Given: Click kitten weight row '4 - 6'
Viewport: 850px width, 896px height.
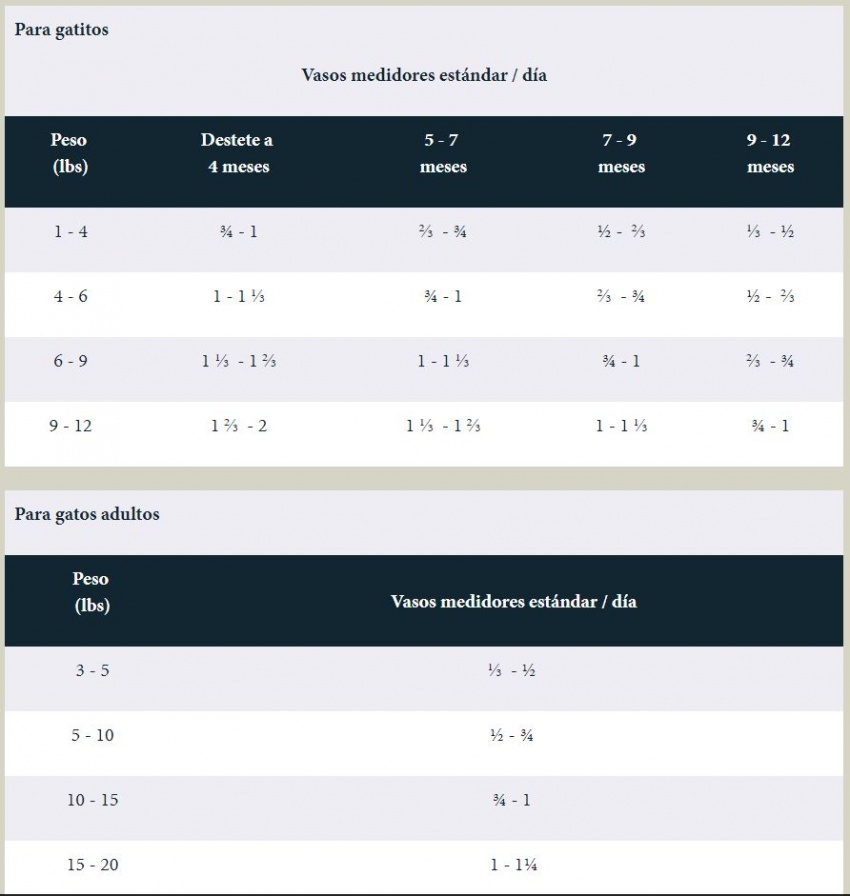Looking at the screenshot, I should pos(424,305).
